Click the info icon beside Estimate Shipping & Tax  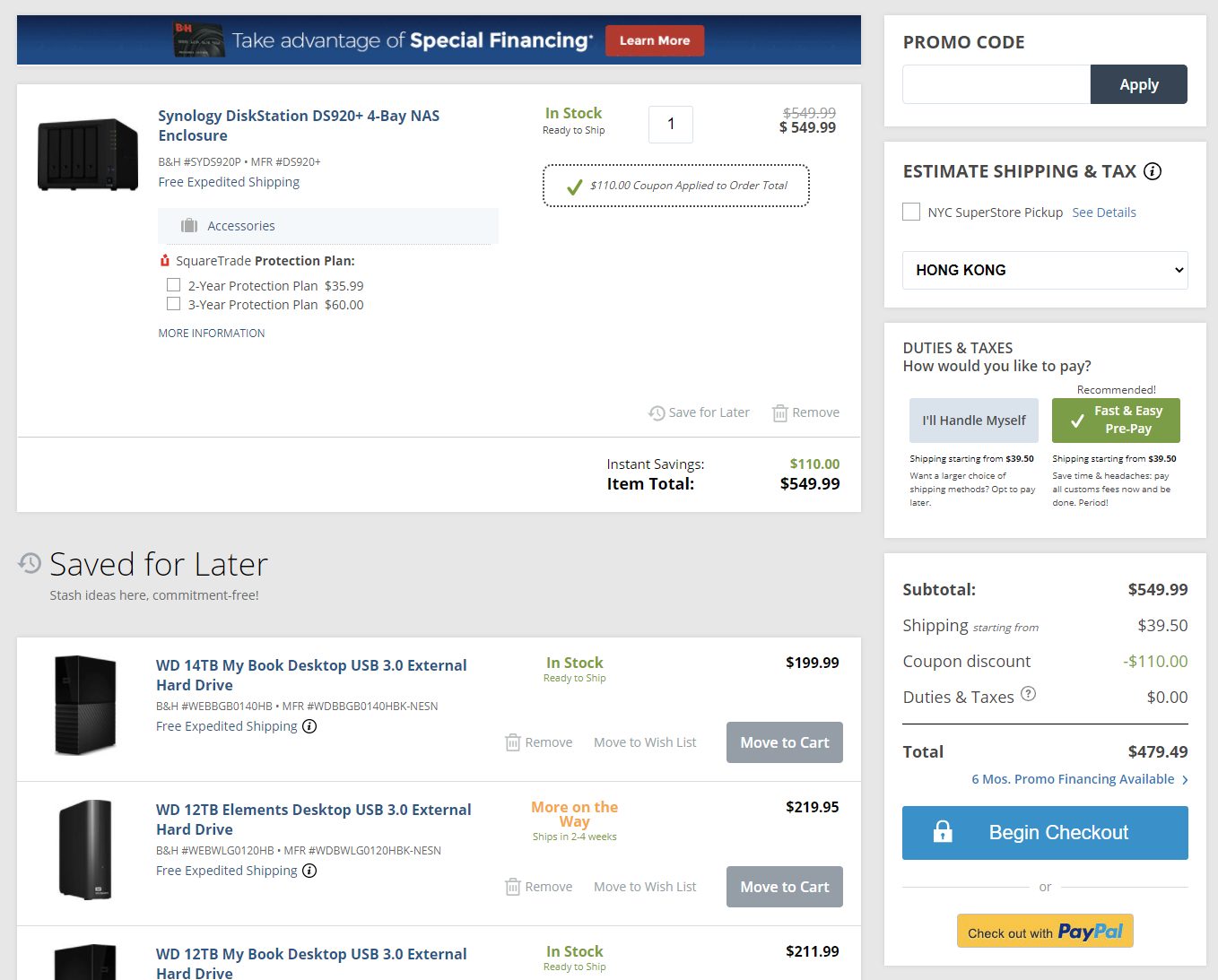[1153, 171]
